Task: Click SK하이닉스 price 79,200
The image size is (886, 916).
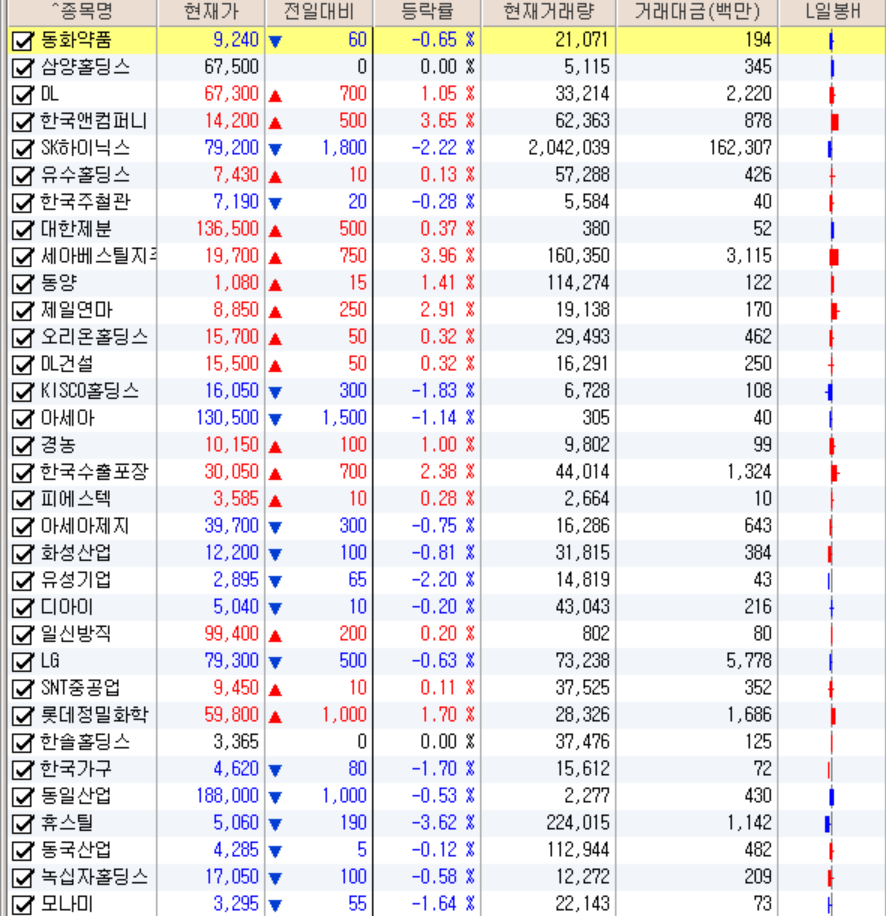Action: (x=231, y=148)
